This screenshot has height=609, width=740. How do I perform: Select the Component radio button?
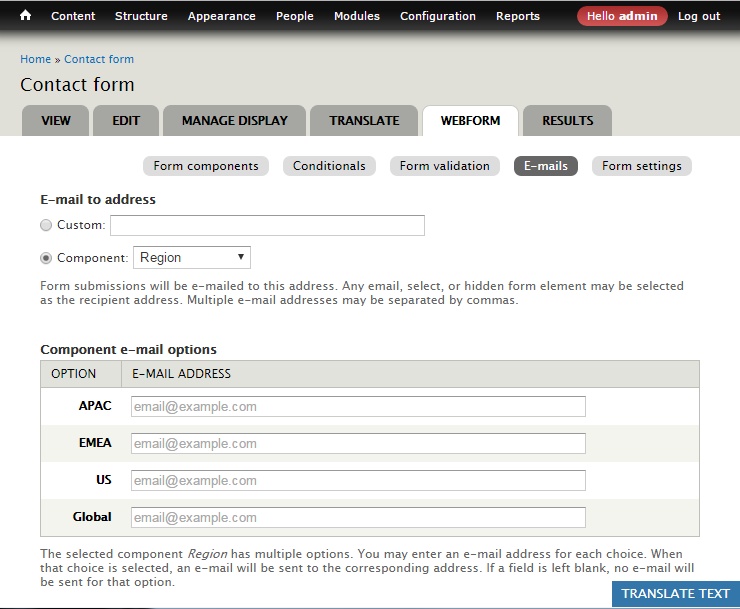click(x=46, y=258)
